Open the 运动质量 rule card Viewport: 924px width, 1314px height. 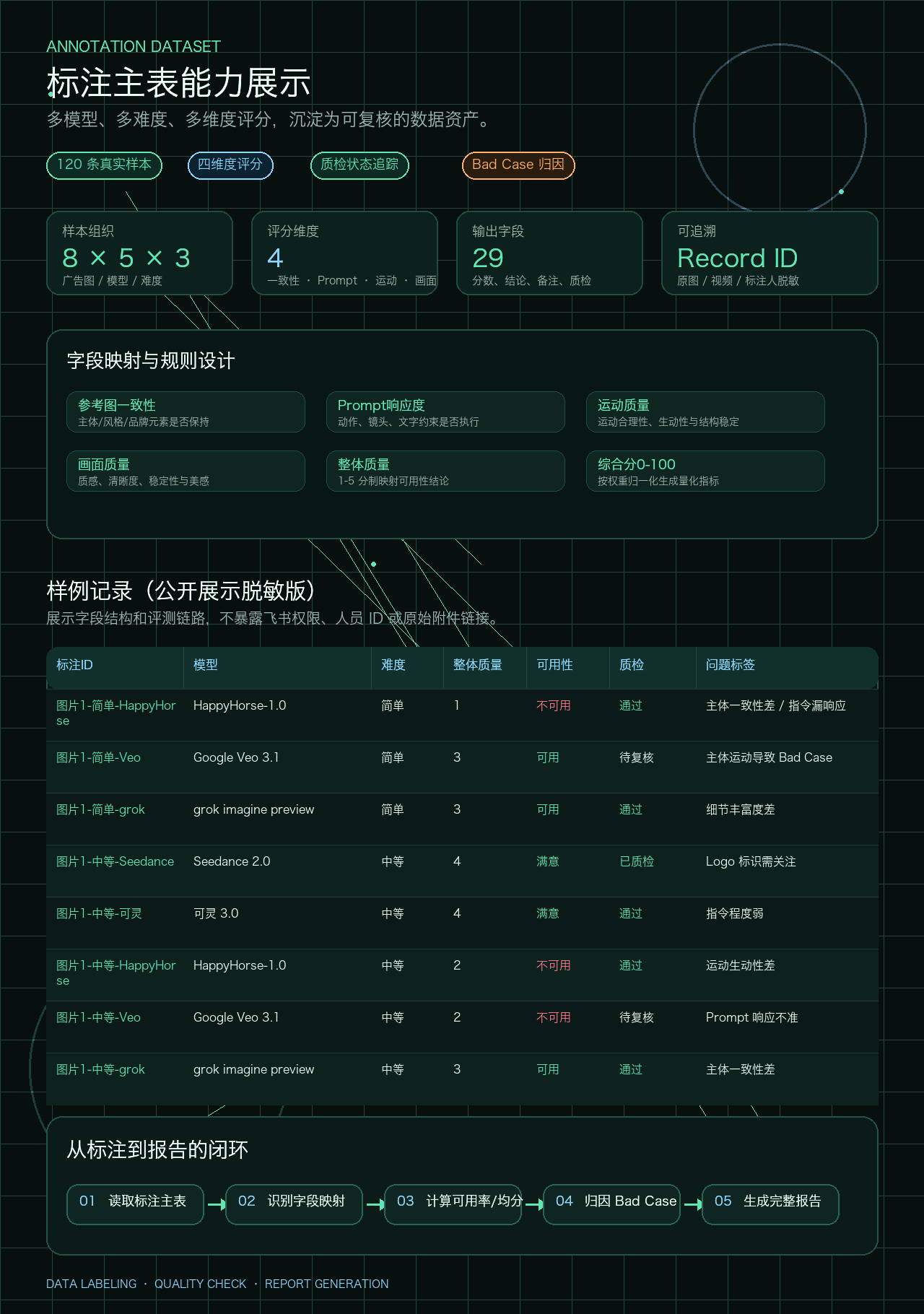tap(705, 412)
